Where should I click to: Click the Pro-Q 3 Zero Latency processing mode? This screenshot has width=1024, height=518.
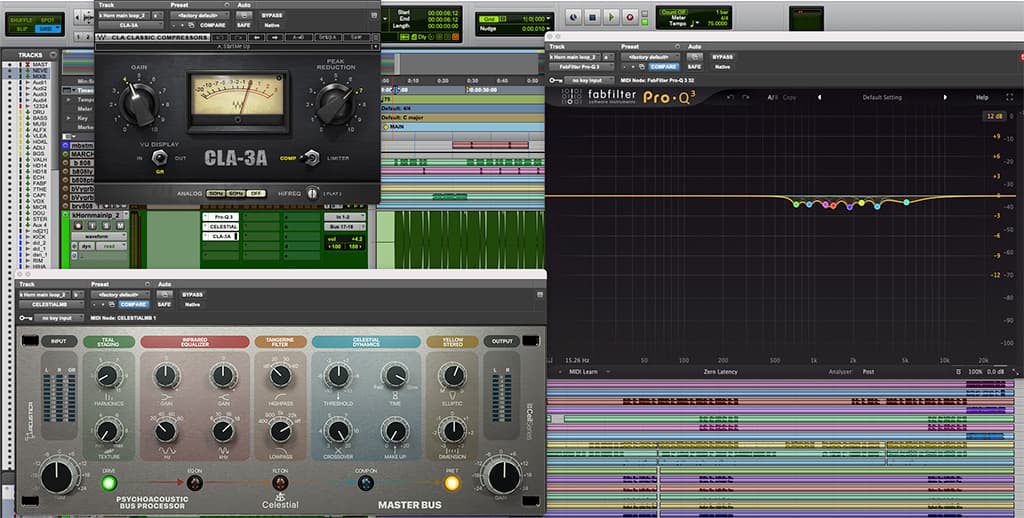click(x=720, y=372)
